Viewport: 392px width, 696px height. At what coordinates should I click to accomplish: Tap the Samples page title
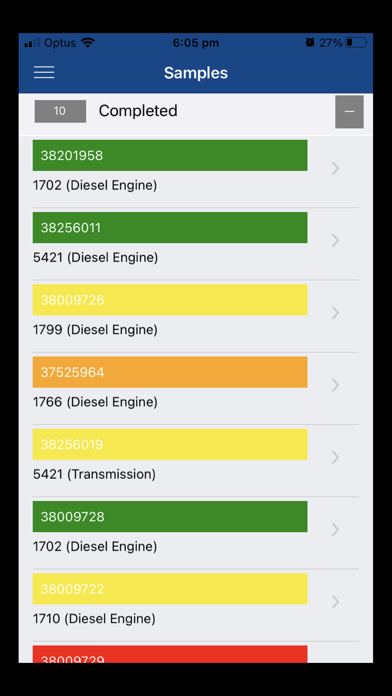click(196, 73)
